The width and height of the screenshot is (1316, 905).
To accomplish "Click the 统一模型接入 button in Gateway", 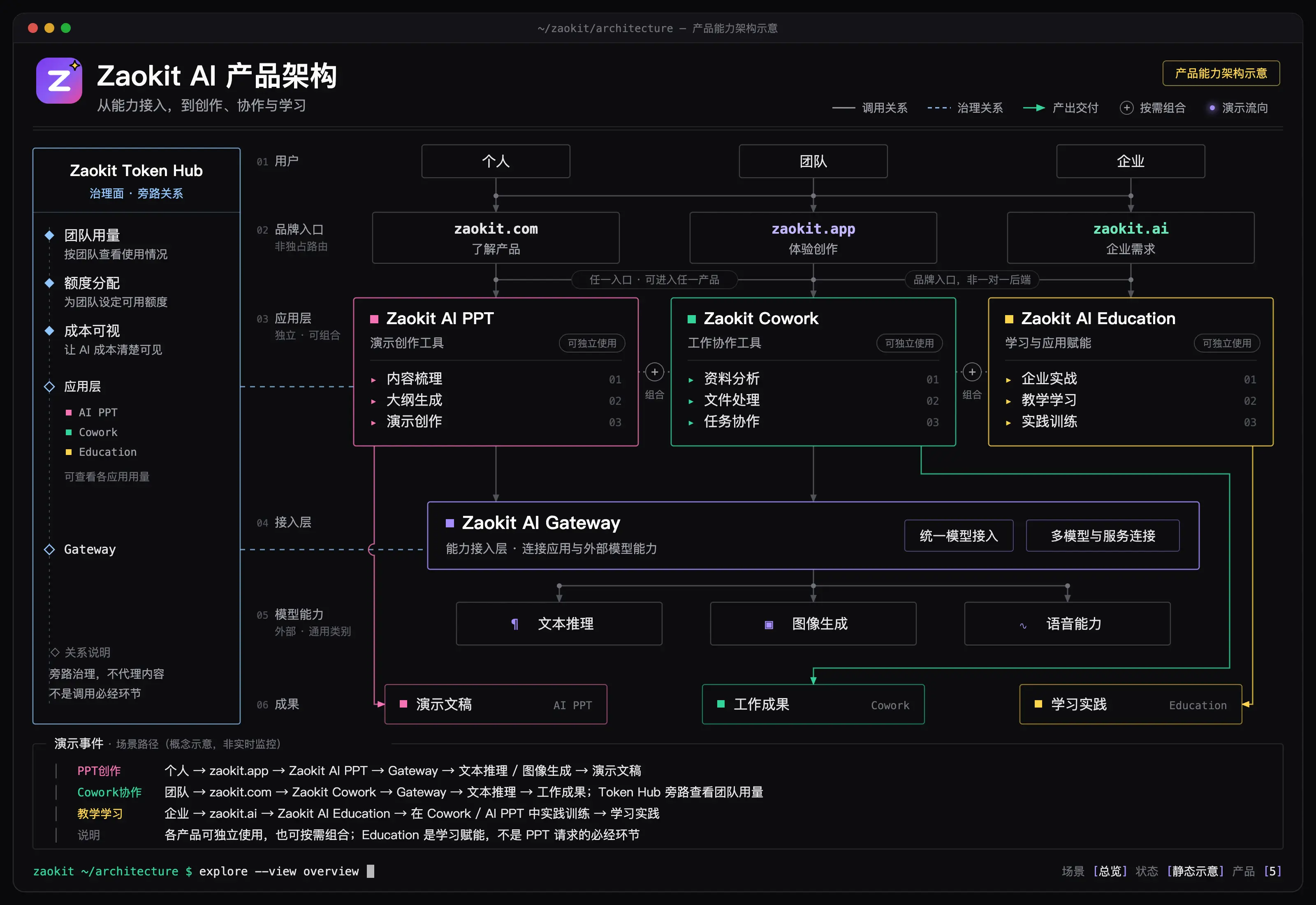I will [x=958, y=536].
